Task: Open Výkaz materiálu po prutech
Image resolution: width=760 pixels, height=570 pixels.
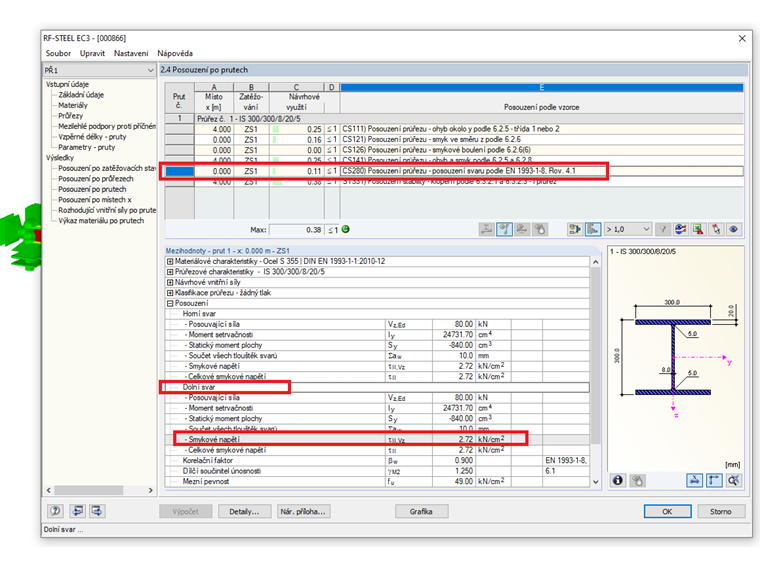Action: [x=101, y=221]
